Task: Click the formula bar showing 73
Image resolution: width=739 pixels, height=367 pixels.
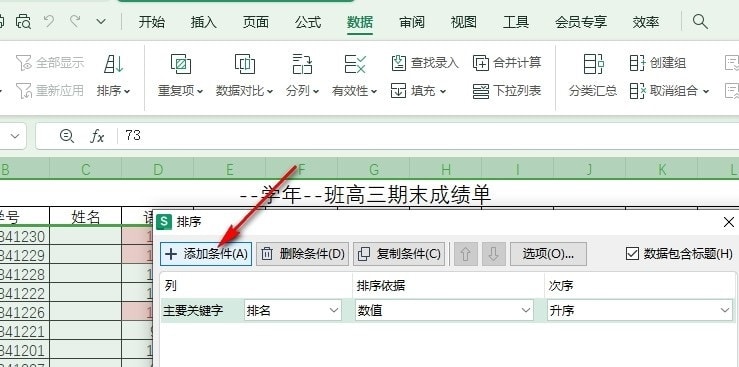Action: tap(429, 136)
